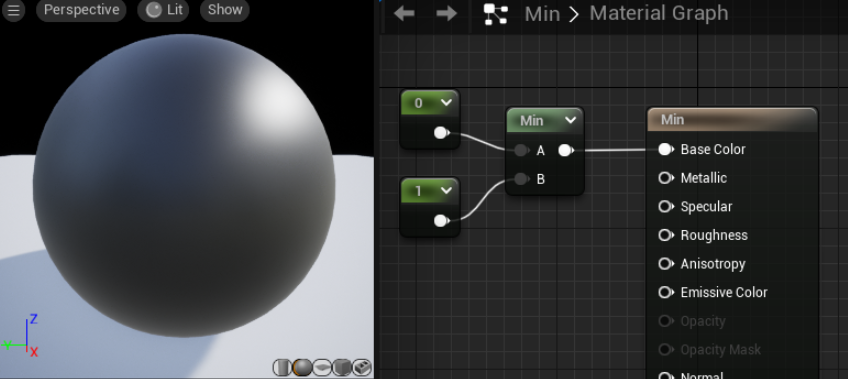This screenshot has width=848, height=379.
Task: Set preview mesh to plane
Action: click(322, 368)
